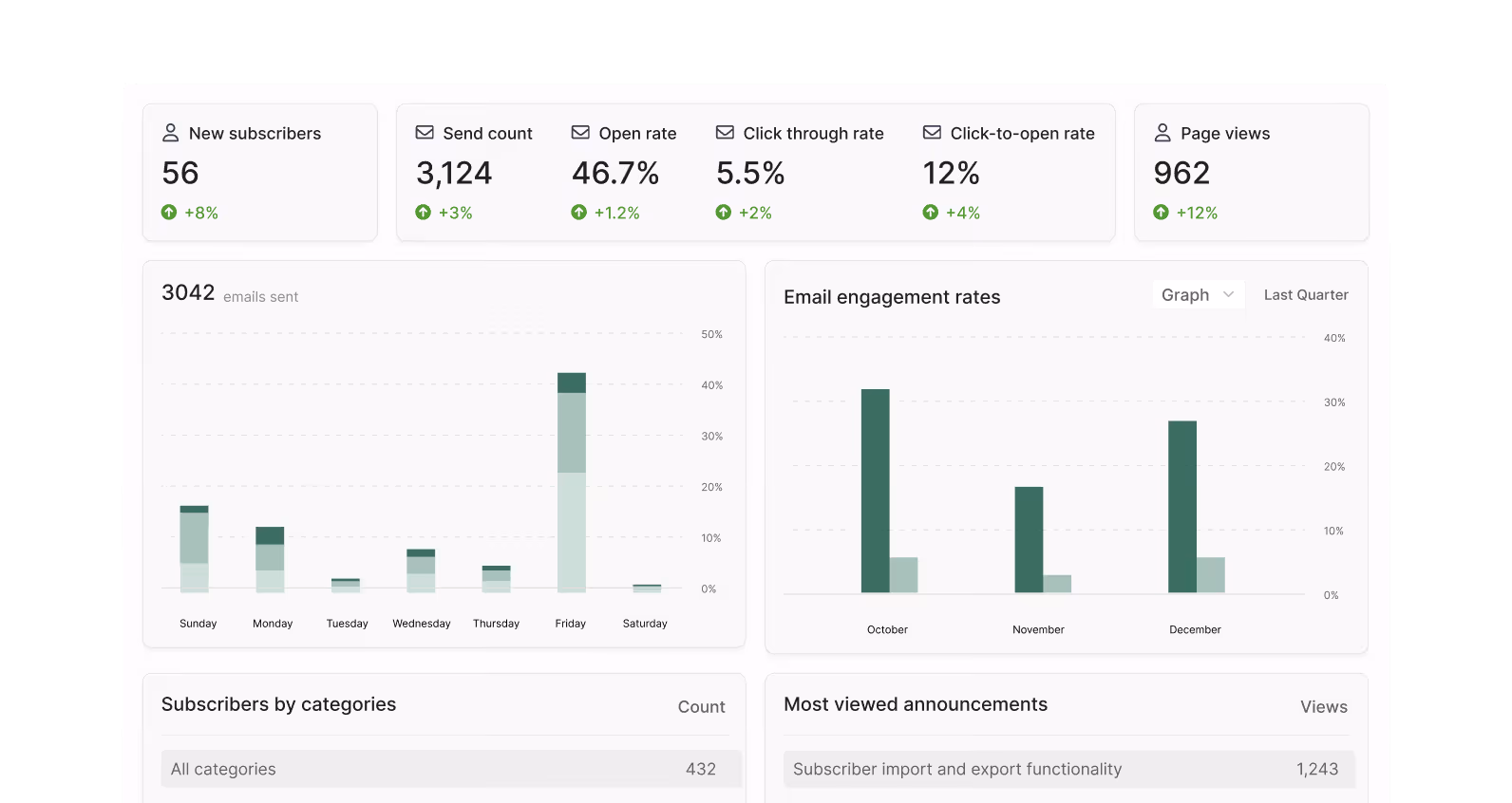The height and width of the screenshot is (803, 1512).
Task: Select the Last Quarter period filter
Action: (x=1306, y=294)
